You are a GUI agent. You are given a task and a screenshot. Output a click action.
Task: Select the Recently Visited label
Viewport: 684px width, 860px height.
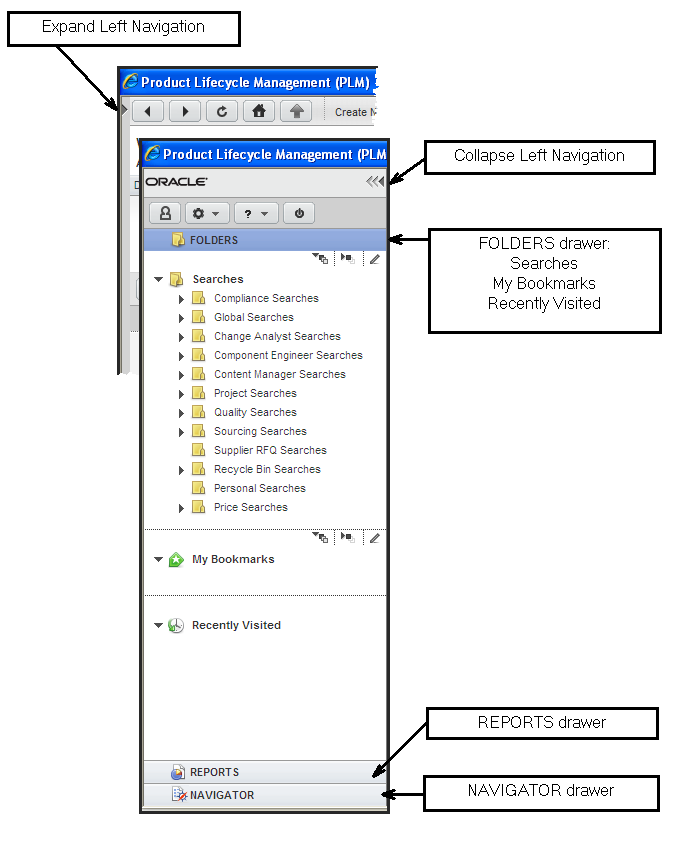236,625
